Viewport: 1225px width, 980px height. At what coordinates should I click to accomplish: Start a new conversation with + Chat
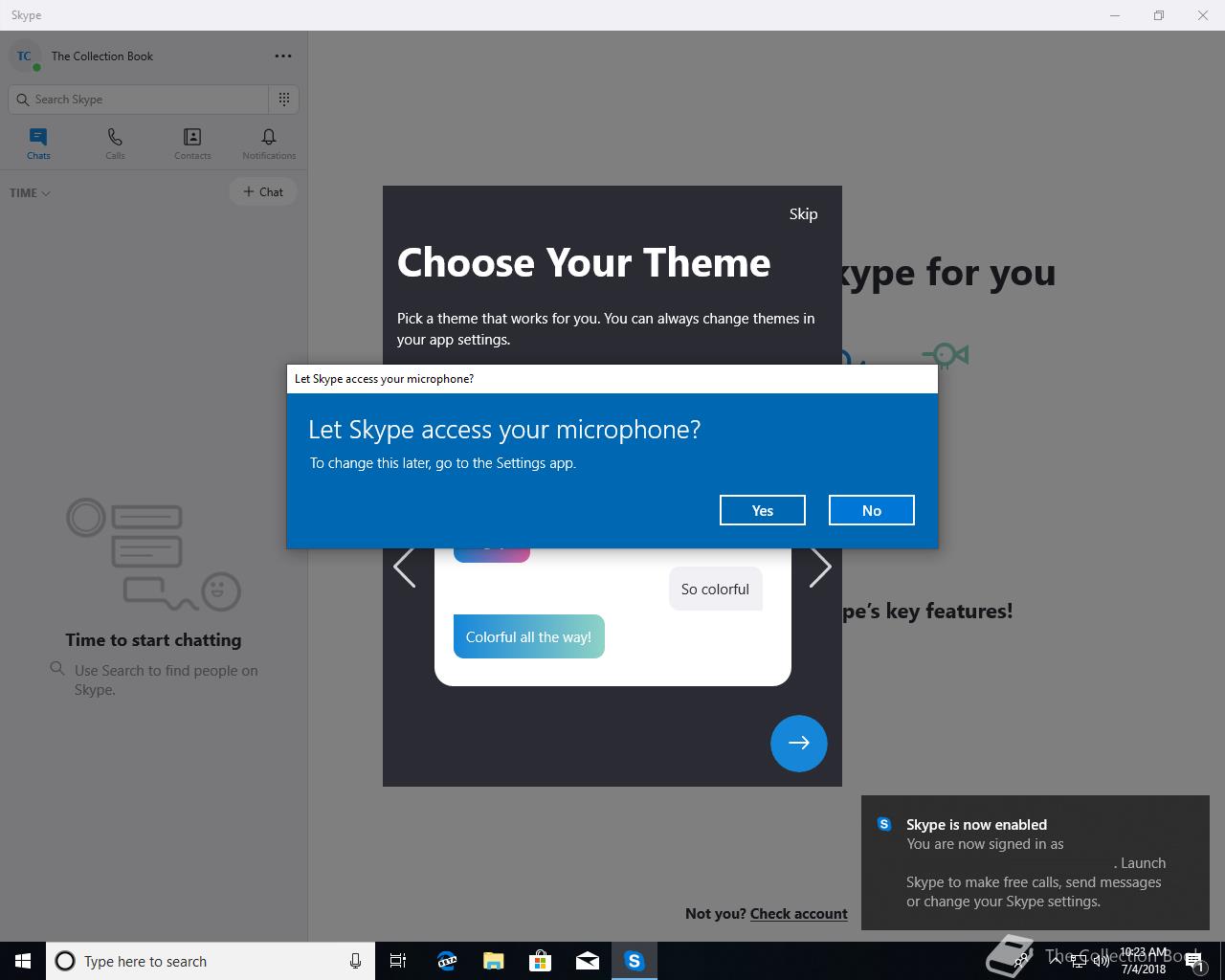click(x=263, y=191)
